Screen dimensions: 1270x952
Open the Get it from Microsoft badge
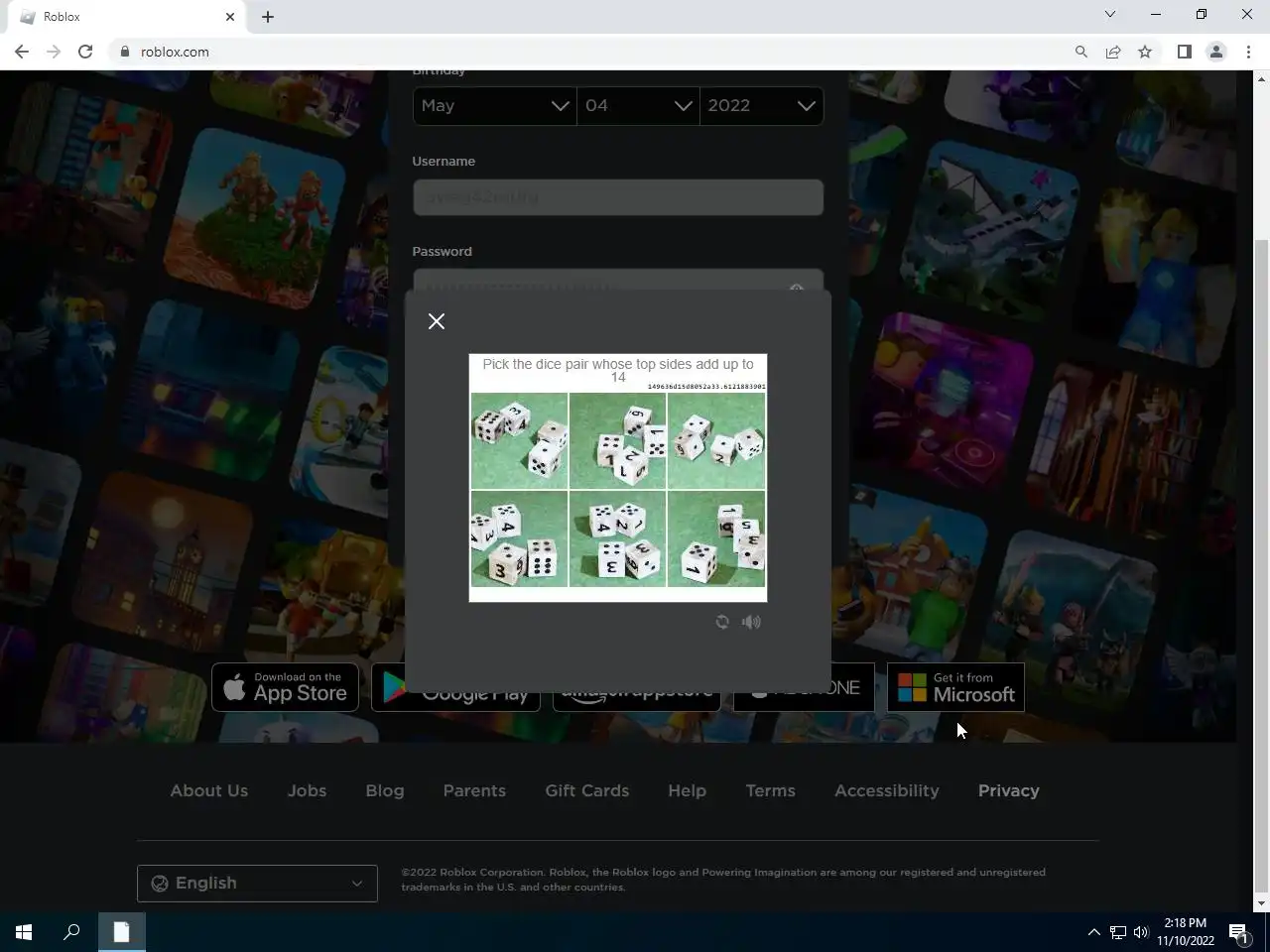955,687
